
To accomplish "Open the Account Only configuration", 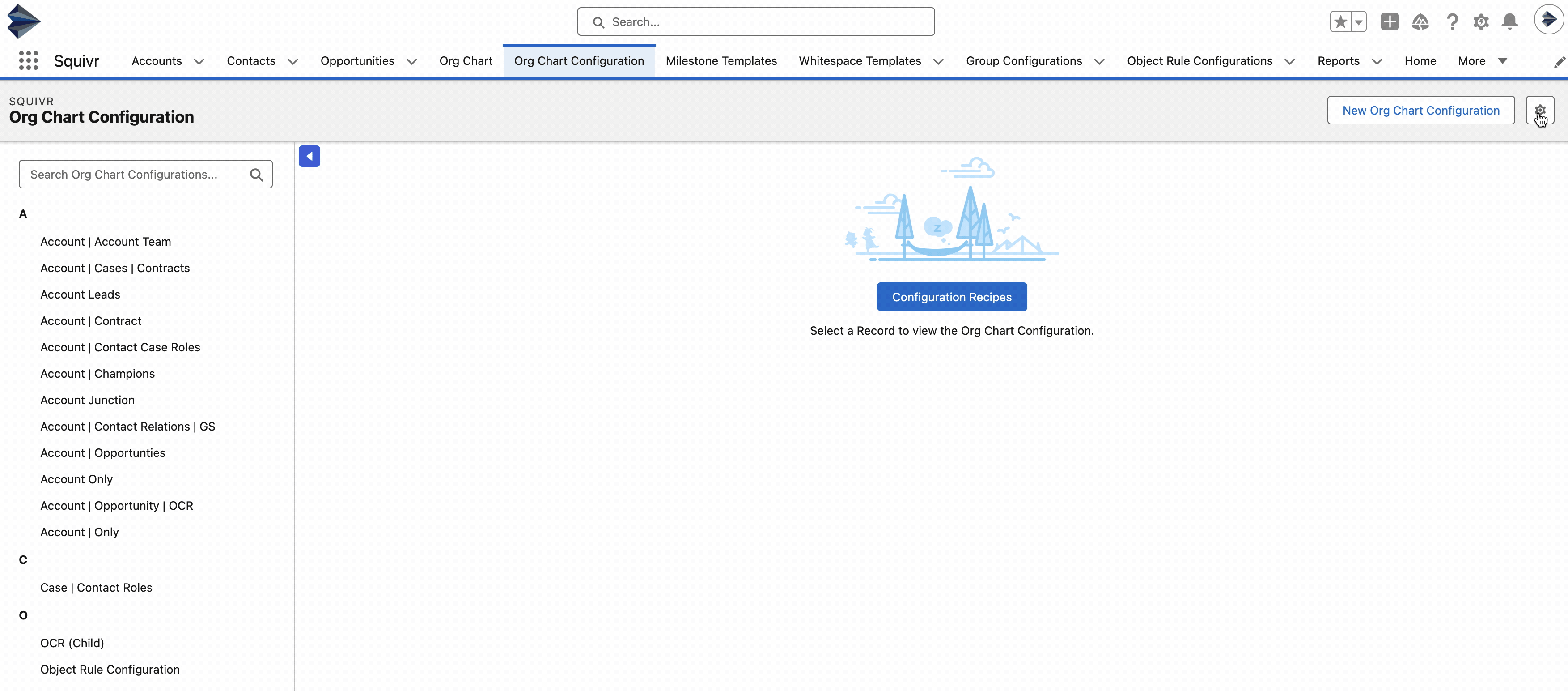I will pos(76,480).
